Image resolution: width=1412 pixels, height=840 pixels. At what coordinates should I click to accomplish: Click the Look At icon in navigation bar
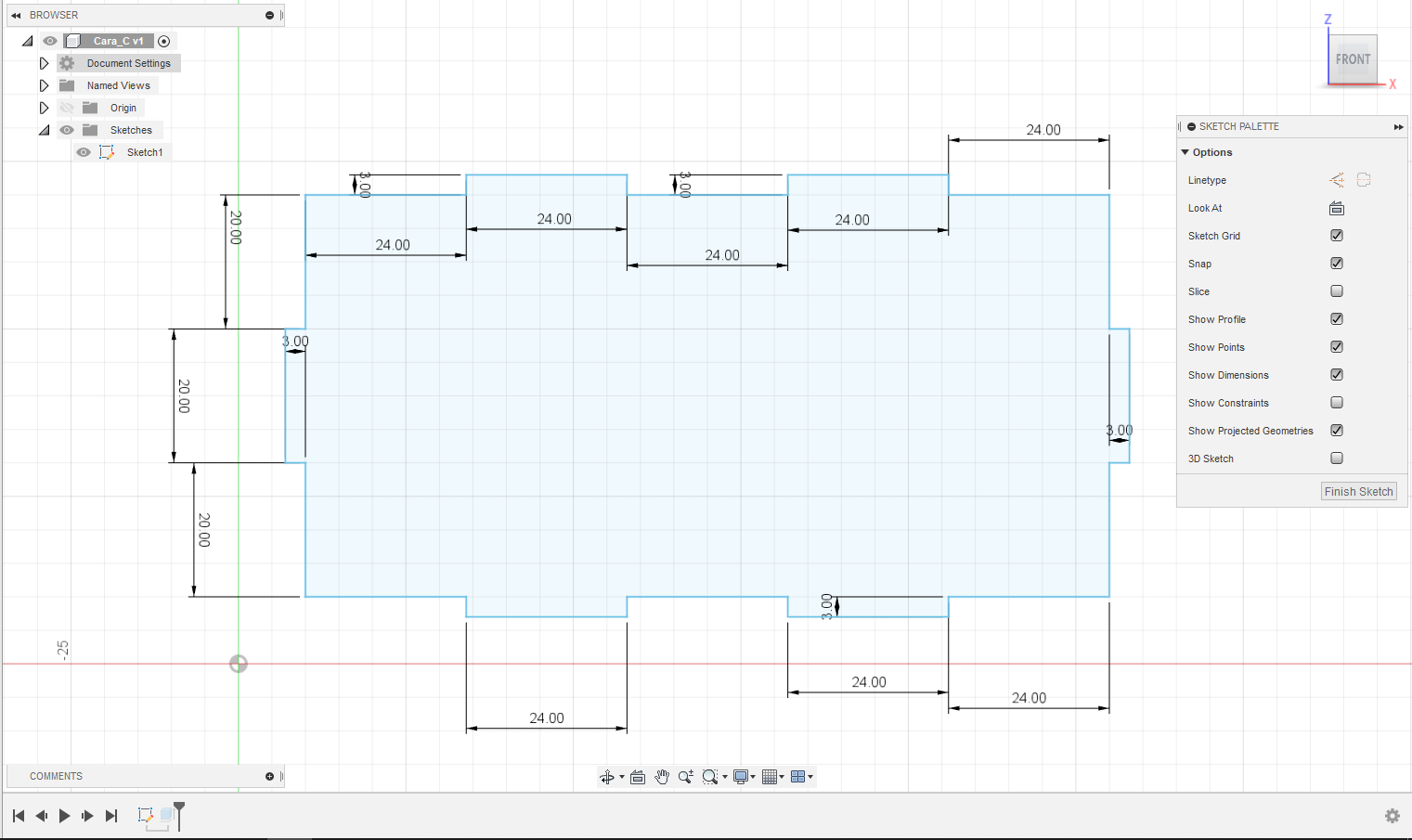pos(638,777)
